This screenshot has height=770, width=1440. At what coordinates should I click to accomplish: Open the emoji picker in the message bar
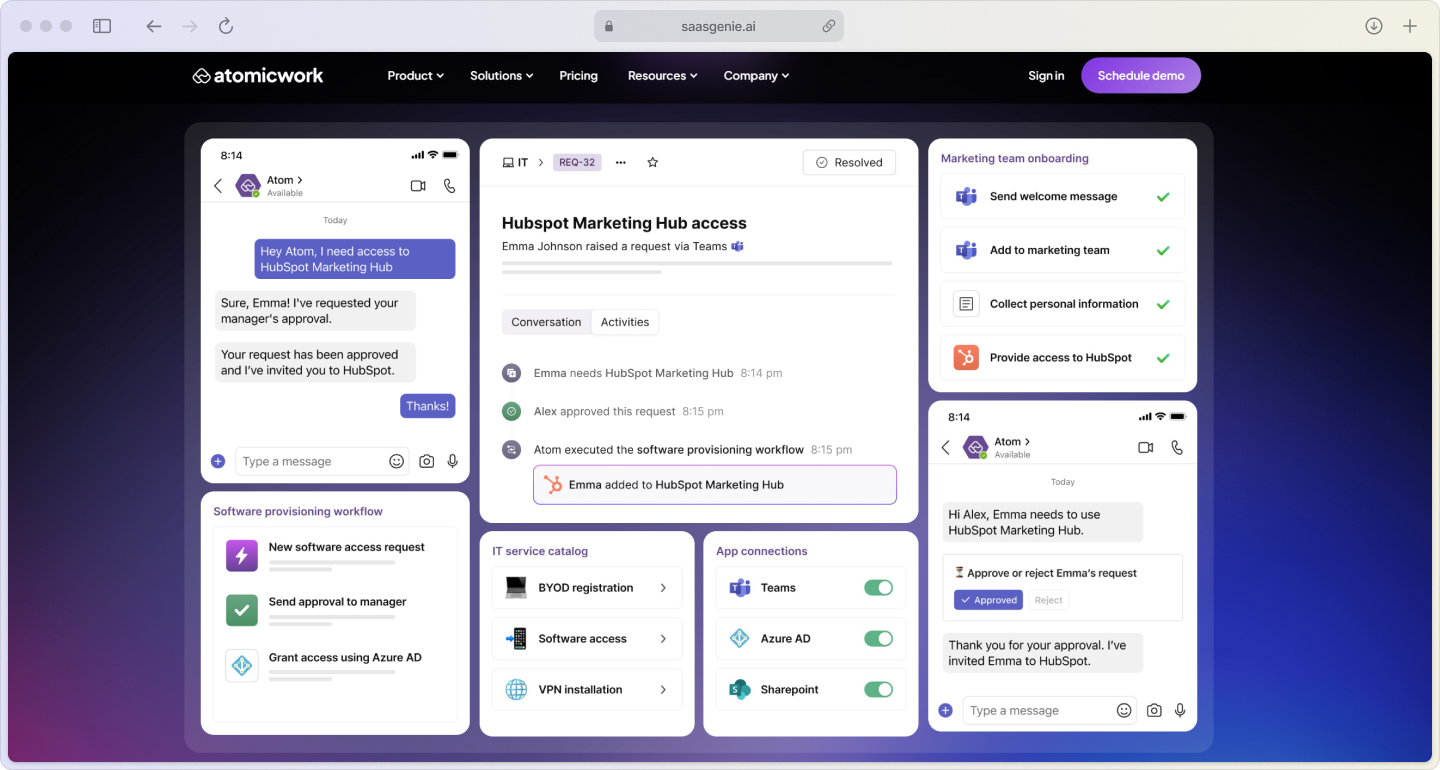[396, 461]
